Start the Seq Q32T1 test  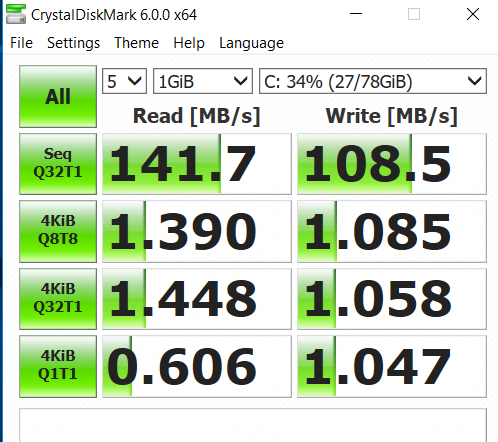point(58,164)
